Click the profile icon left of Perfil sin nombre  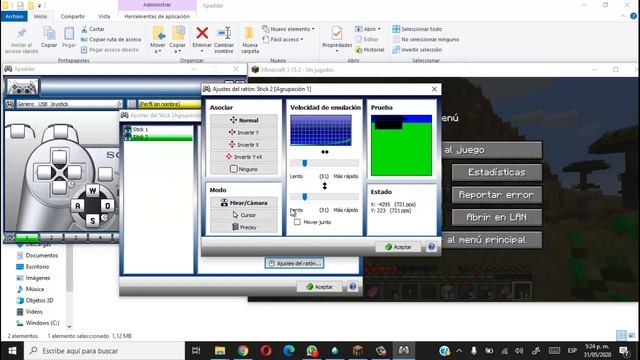tap(132, 104)
